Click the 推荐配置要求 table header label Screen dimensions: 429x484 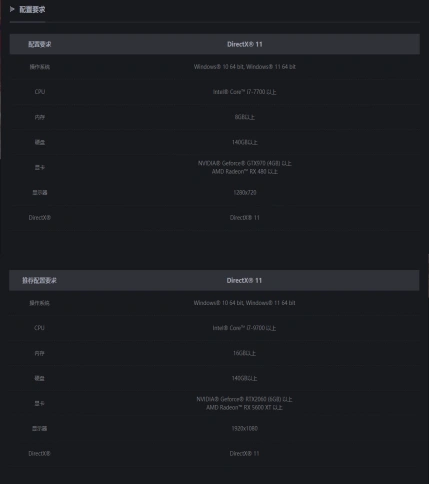point(39,281)
